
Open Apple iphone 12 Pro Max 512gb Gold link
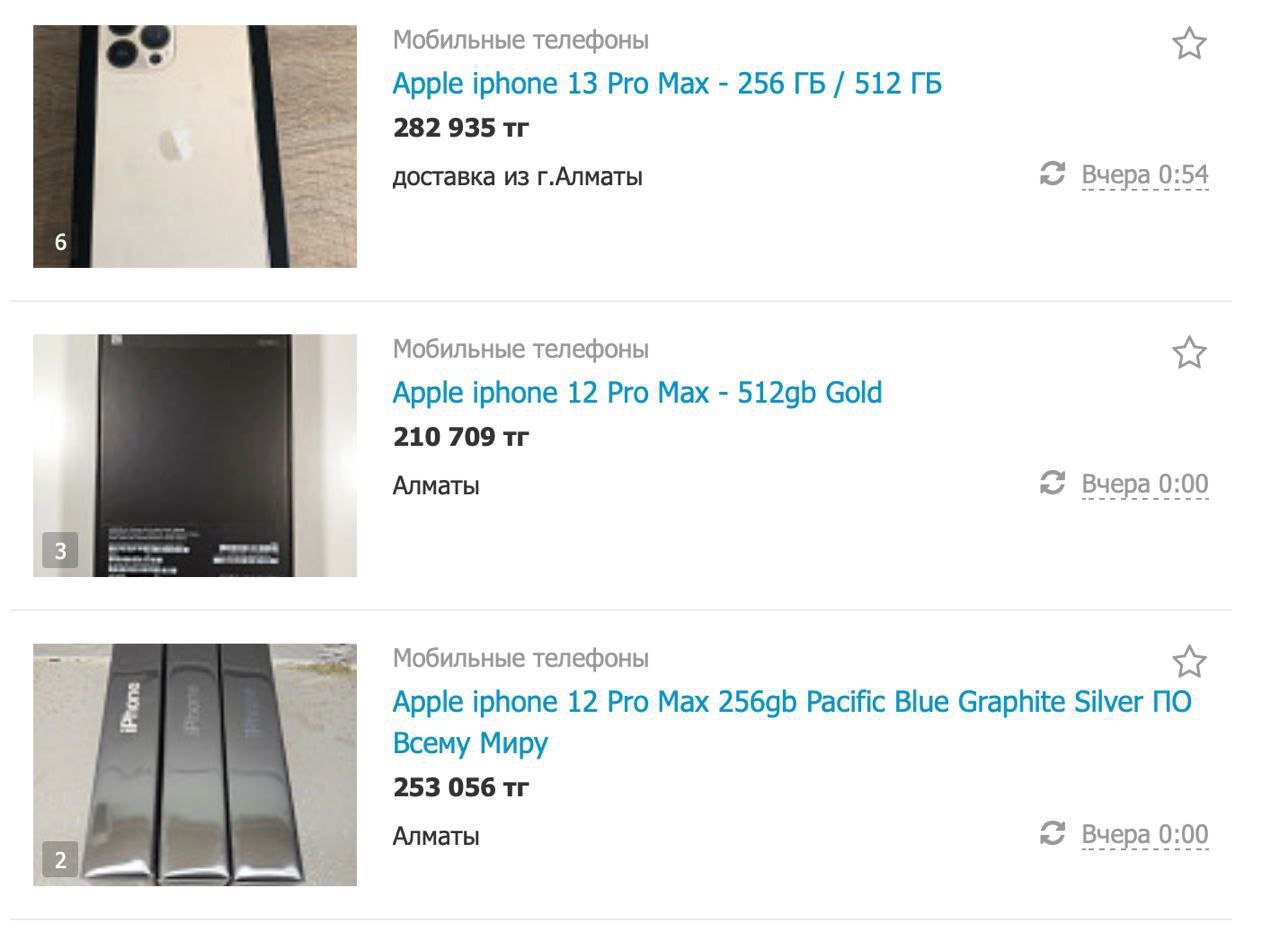[637, 393]
